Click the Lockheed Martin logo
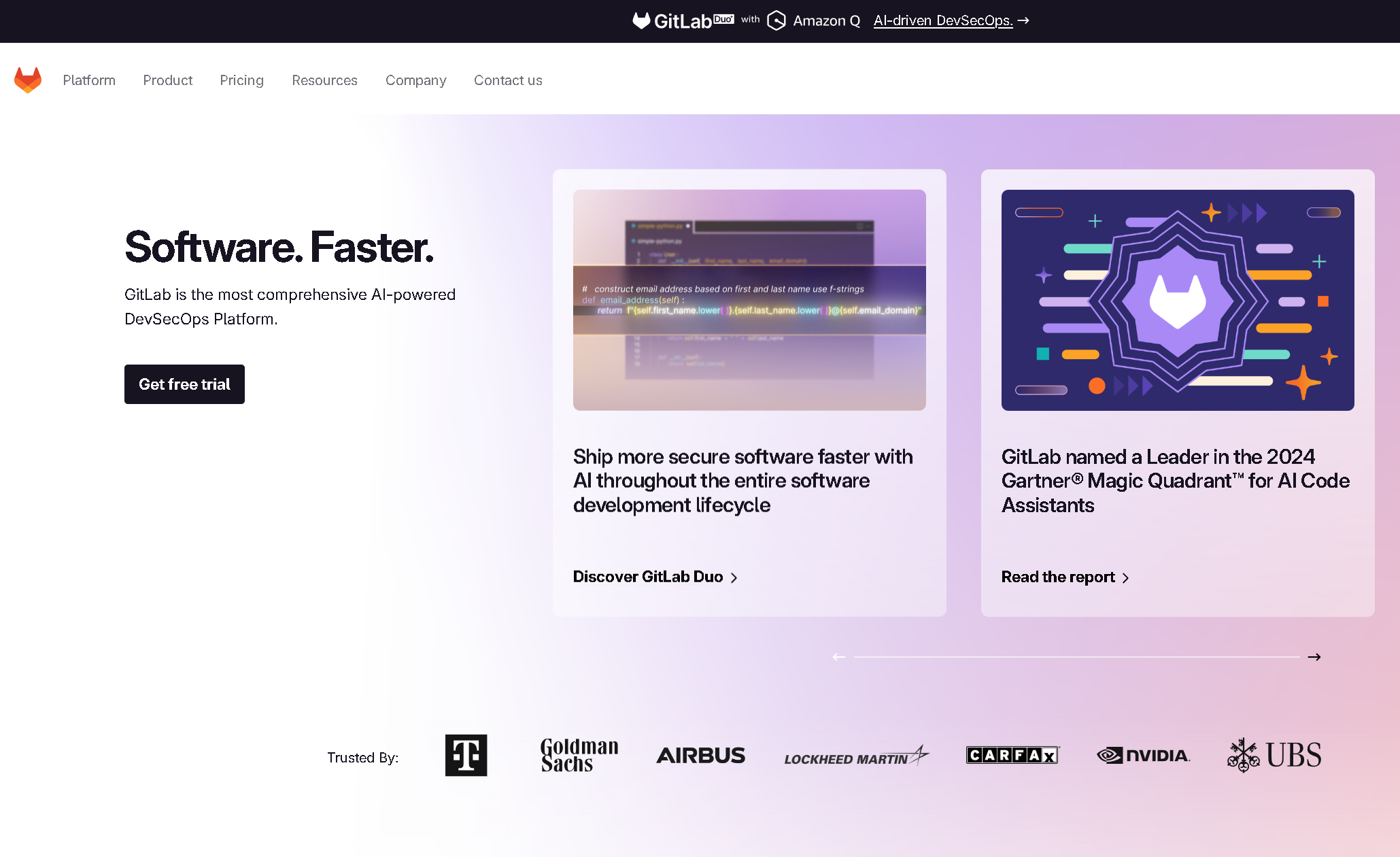This screenshot has width=1400, height=857. [856, 756]
